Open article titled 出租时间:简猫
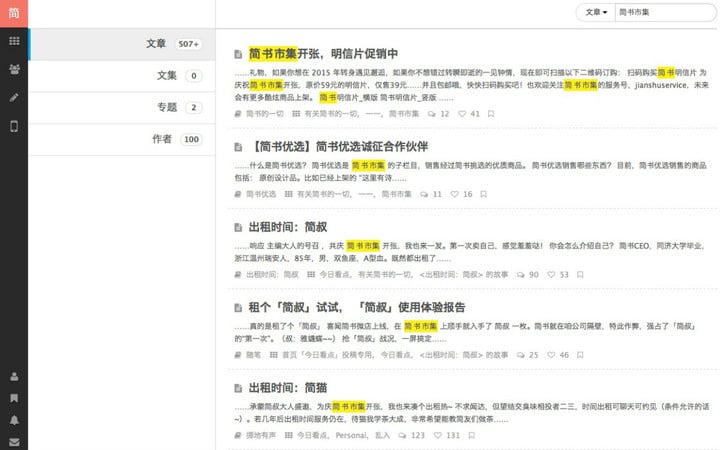 coord(288,388)
